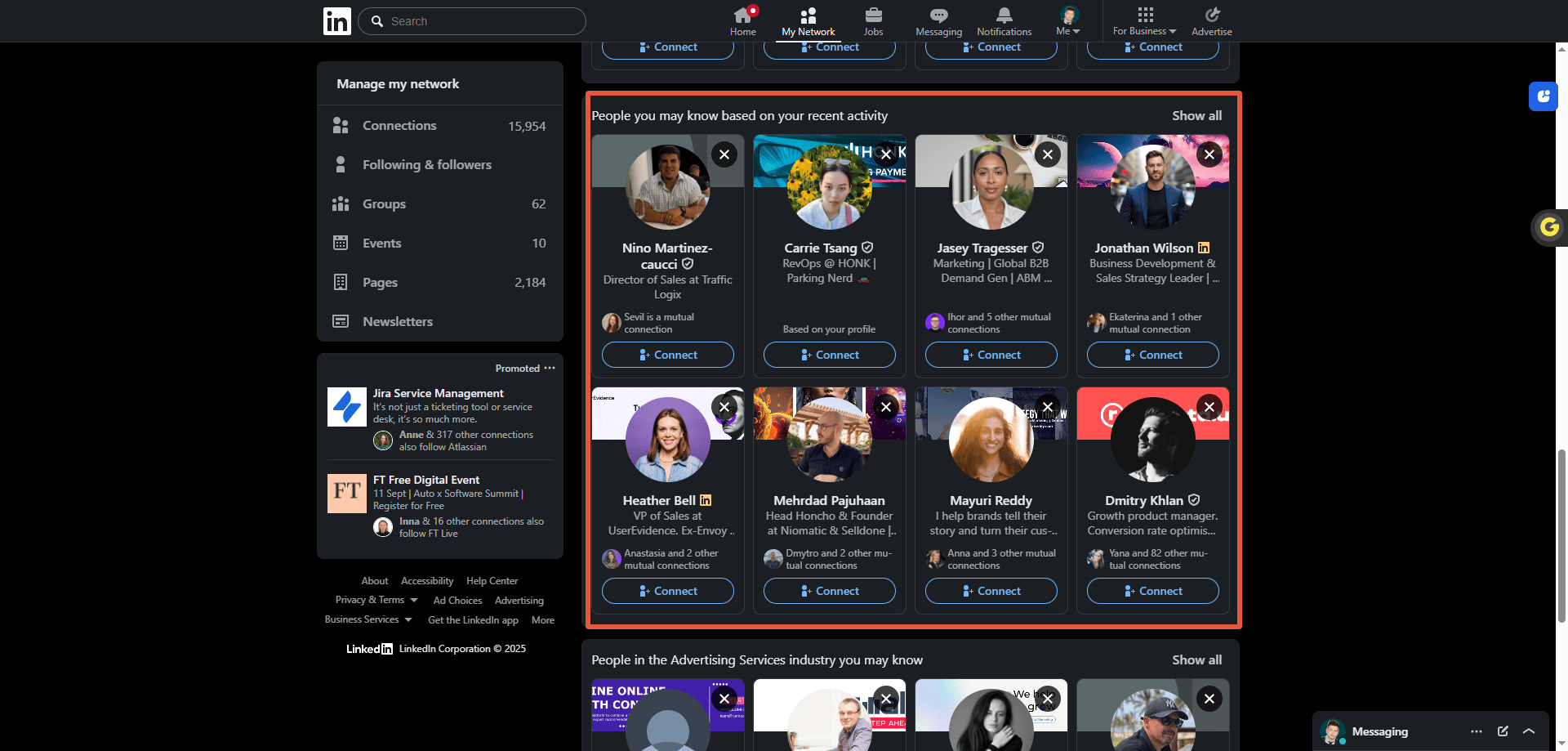Expand Business Services footer dropdown
Image resolution: width=1568 pixels, height=751 pixels.
(368, 619)
